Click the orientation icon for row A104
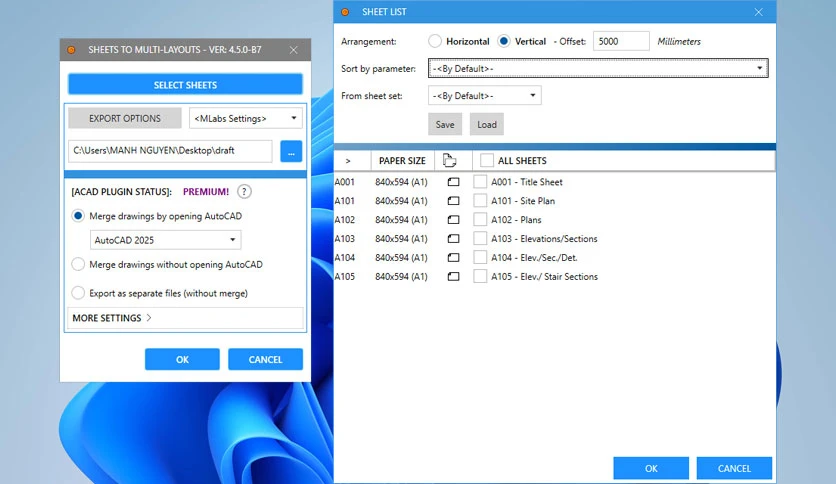The image size is (836, 484). (x=453, y=257)
